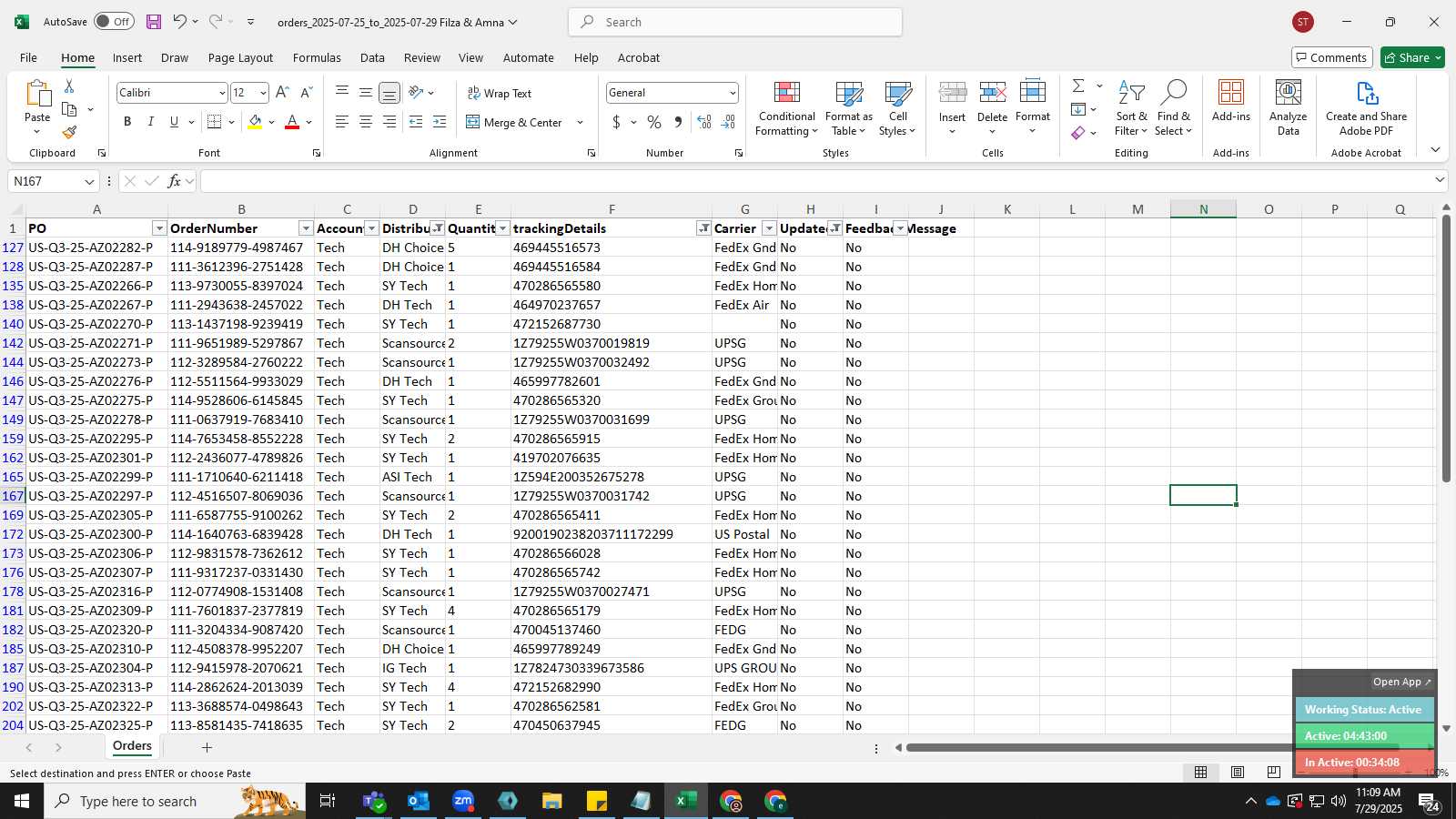Click the AutoSum sigma icon
This screenshot has width=1456, height=819.
(1078, 86)
